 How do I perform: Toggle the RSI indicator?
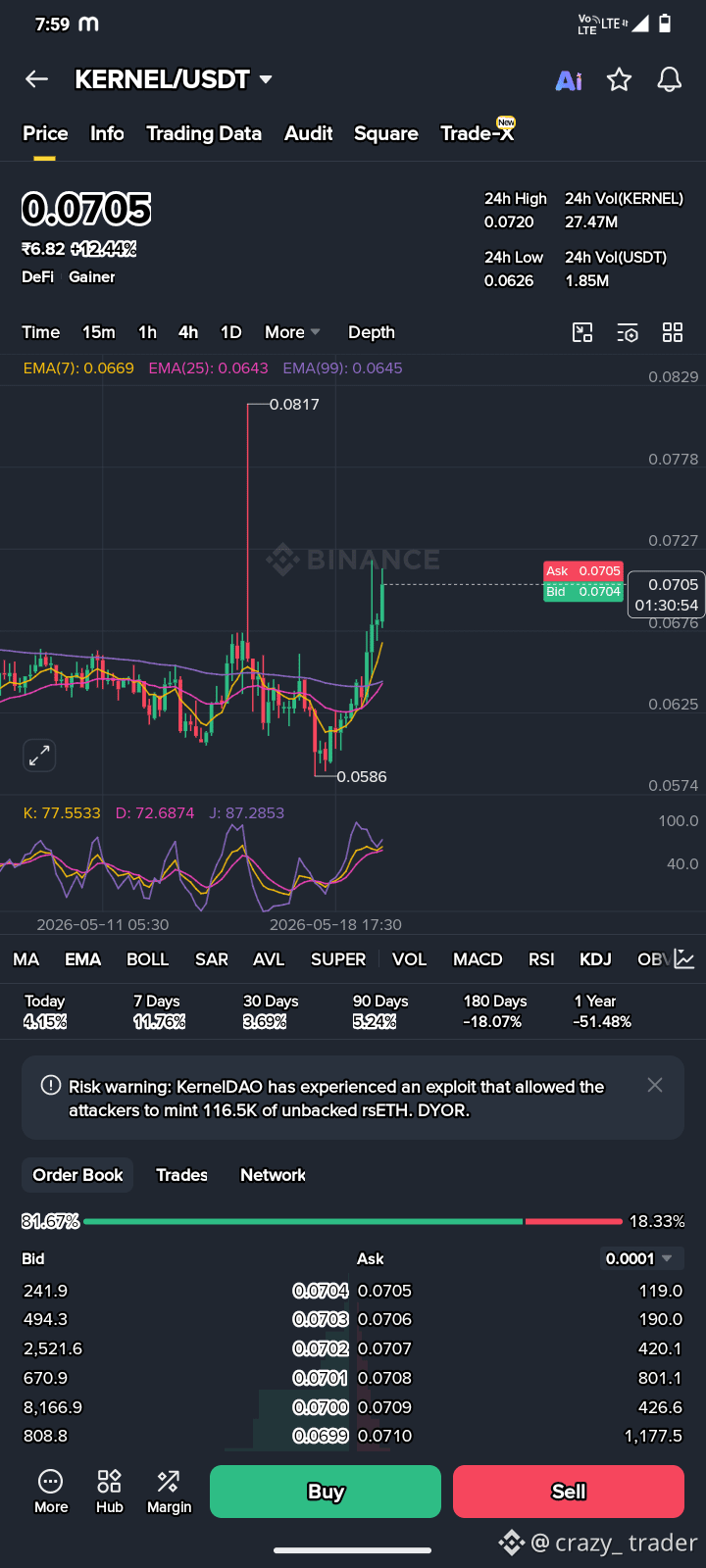[541, 959]
